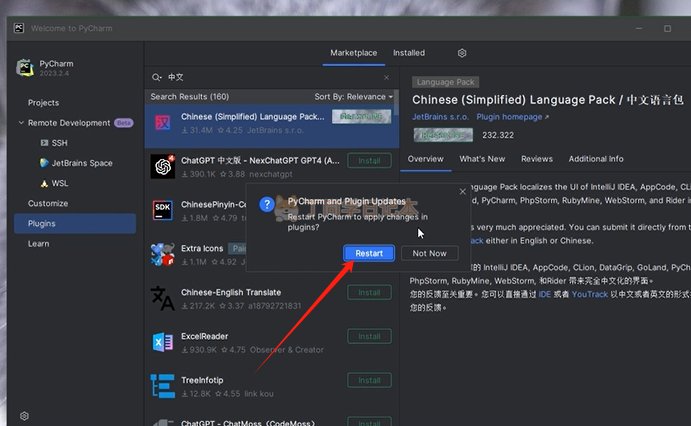Click the JetBrains Space icon
Screen dimensions: 691x426
pos(44,163)
